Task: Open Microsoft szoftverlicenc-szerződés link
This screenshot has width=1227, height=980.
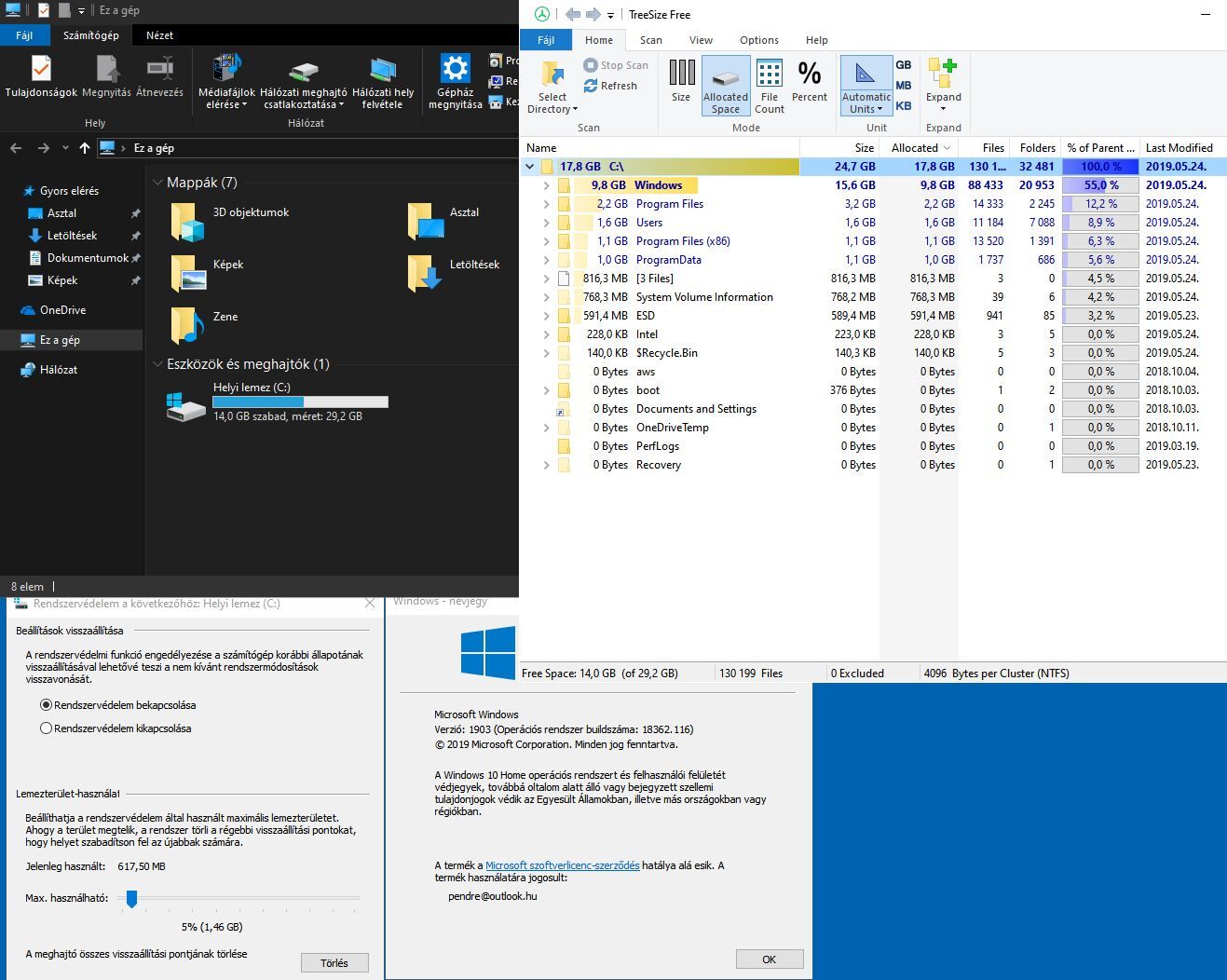Action: tap(563, 865)
